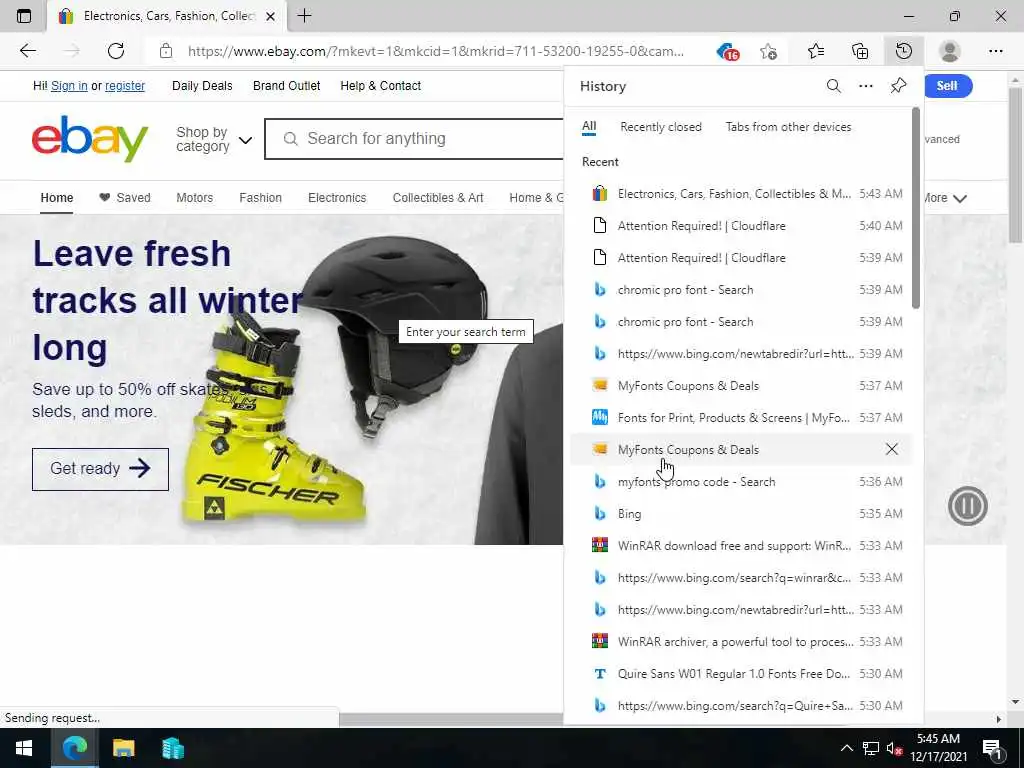Image resolution: width=1024 pixels, height=768 pixels.
Task: Search history with the magnifier icon
Action: [x=833, y=86]
